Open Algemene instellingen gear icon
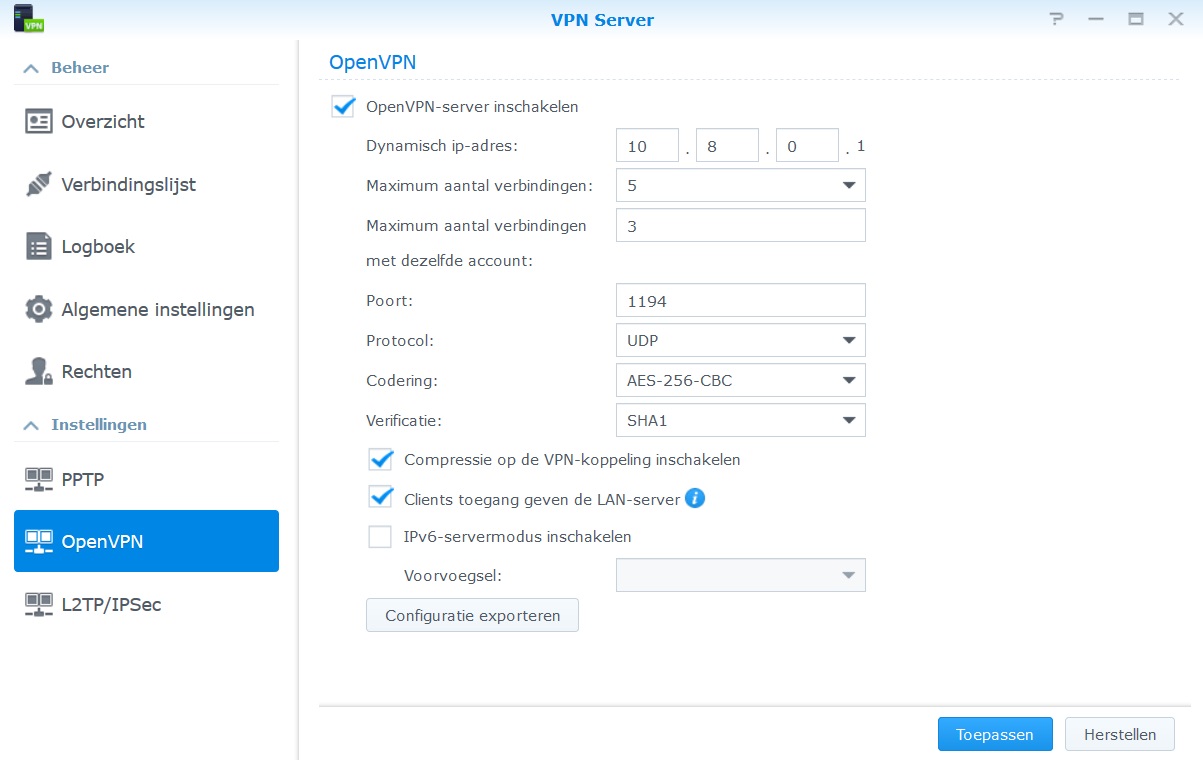This screenshot has width=1203, height=760. click(x=39, y=310)
